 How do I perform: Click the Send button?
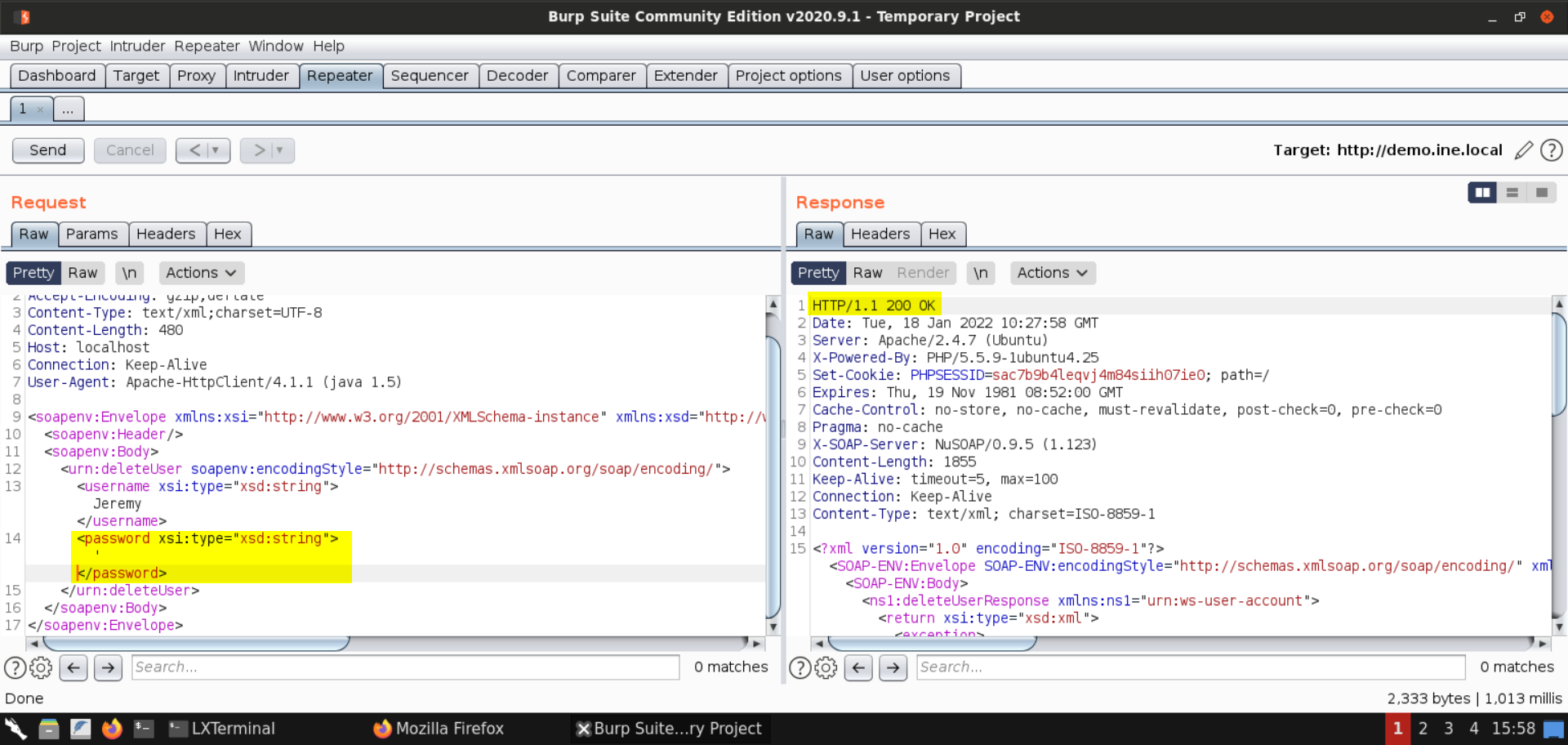click(x=48, y=150)
